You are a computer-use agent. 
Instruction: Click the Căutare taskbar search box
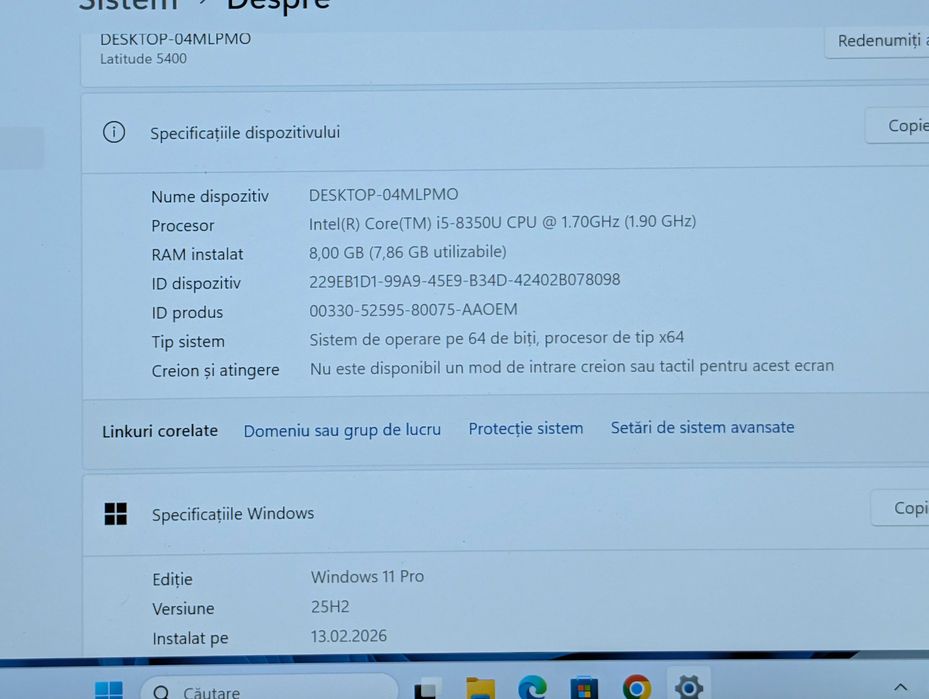pos(269,688)
